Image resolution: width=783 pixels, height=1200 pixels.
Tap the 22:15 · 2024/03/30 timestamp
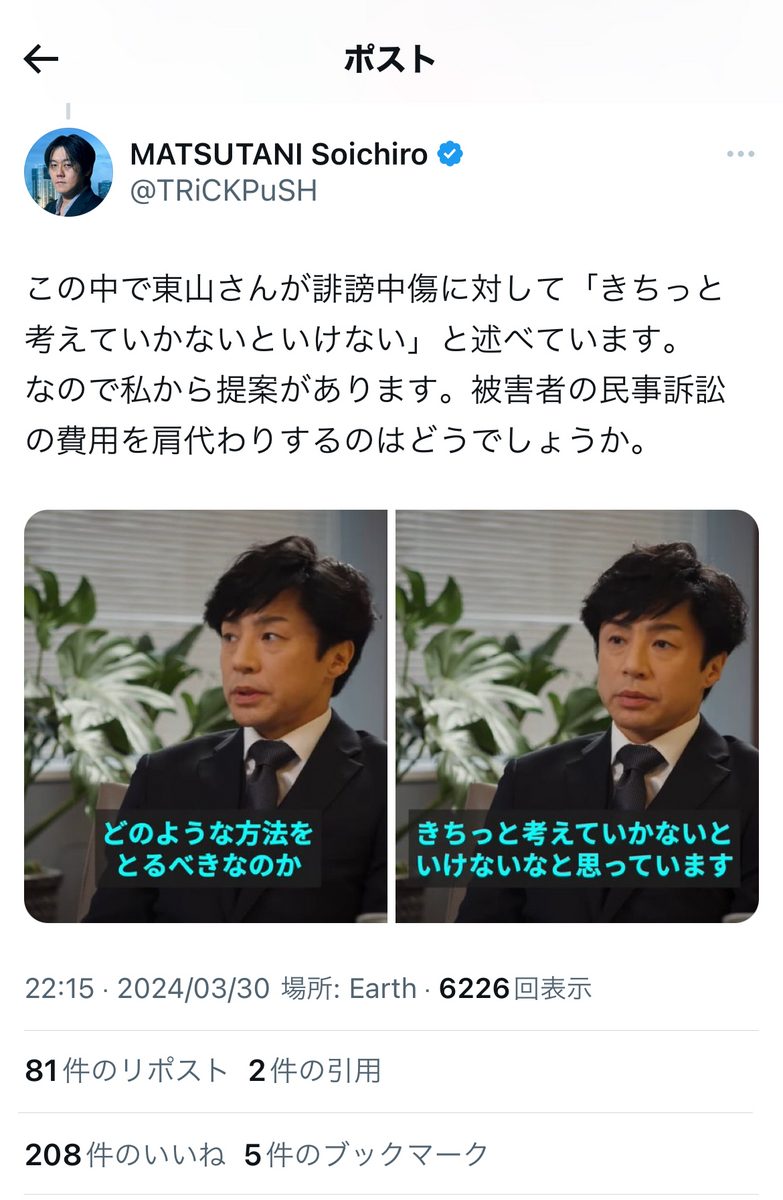pos(147,989)
